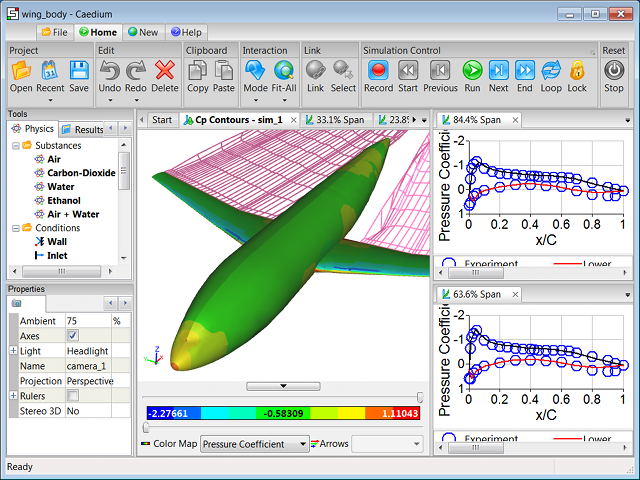Jump to simulation Start
This screenshot has width=640, height=480.
[408, 76]
